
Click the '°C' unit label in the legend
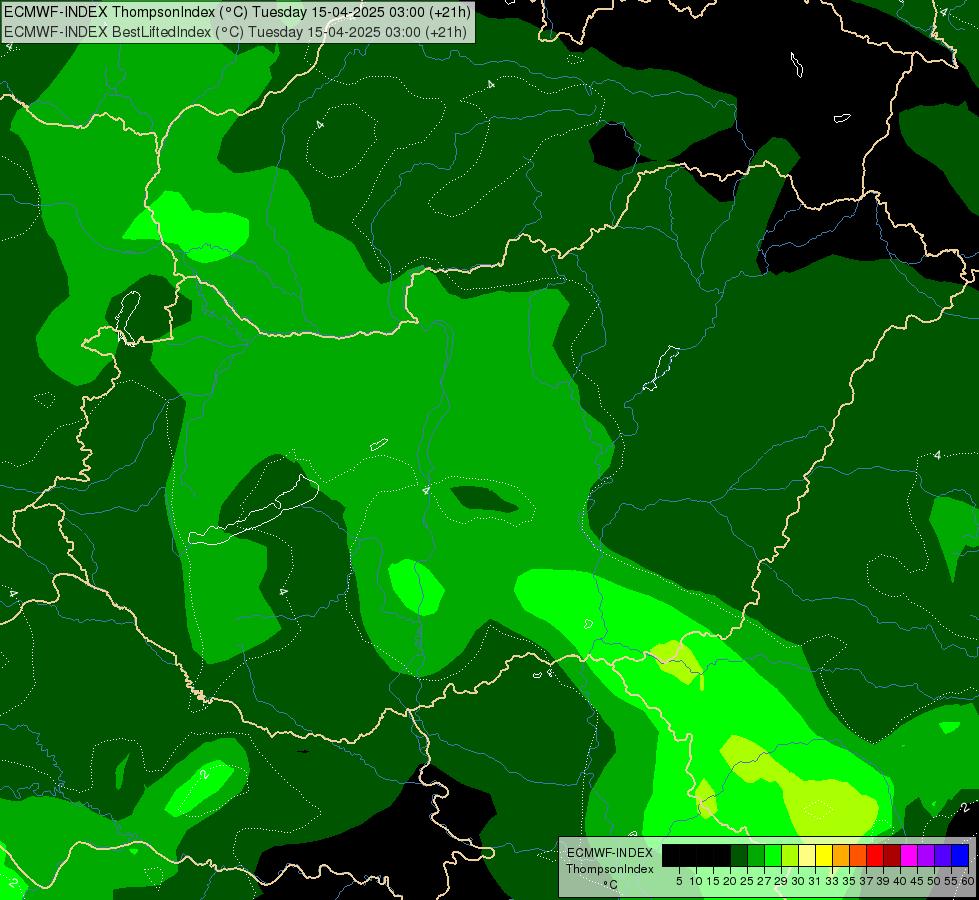click(x=611, y=884)
